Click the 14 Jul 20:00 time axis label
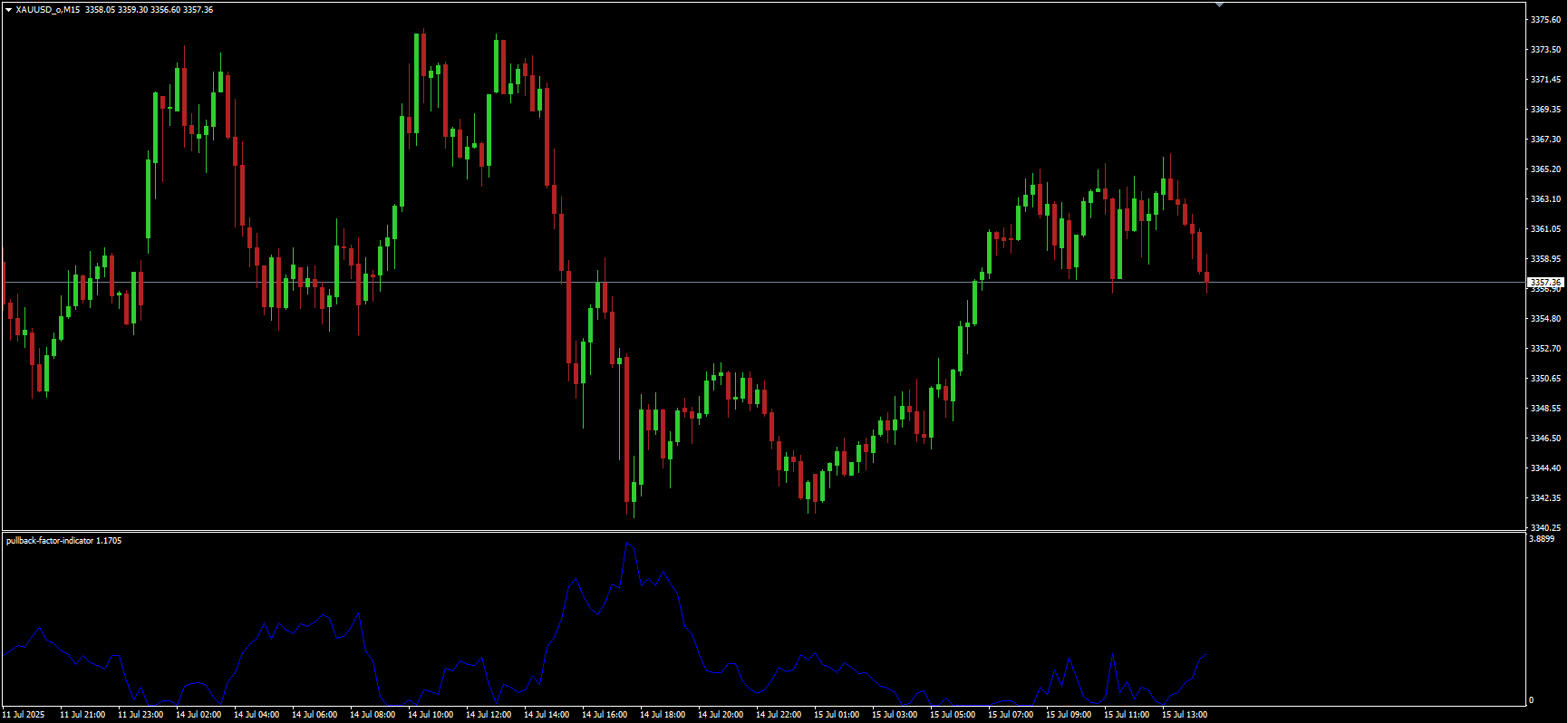Viewport: 1568px width, 723px height. 721,715
